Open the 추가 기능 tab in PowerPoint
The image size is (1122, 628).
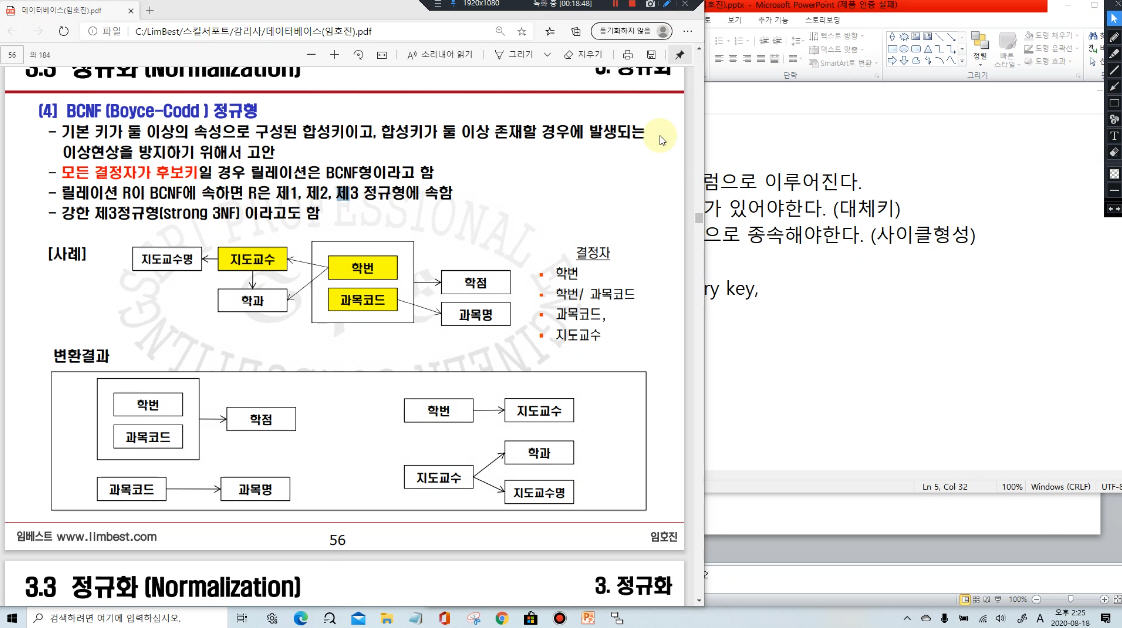coord(773,20)
